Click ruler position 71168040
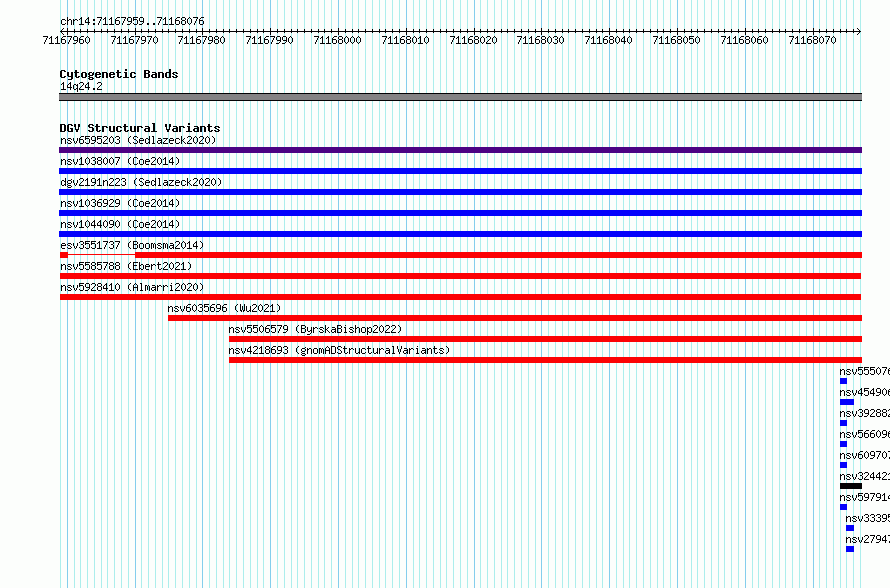The image size is (890, 588). [608, 40]
